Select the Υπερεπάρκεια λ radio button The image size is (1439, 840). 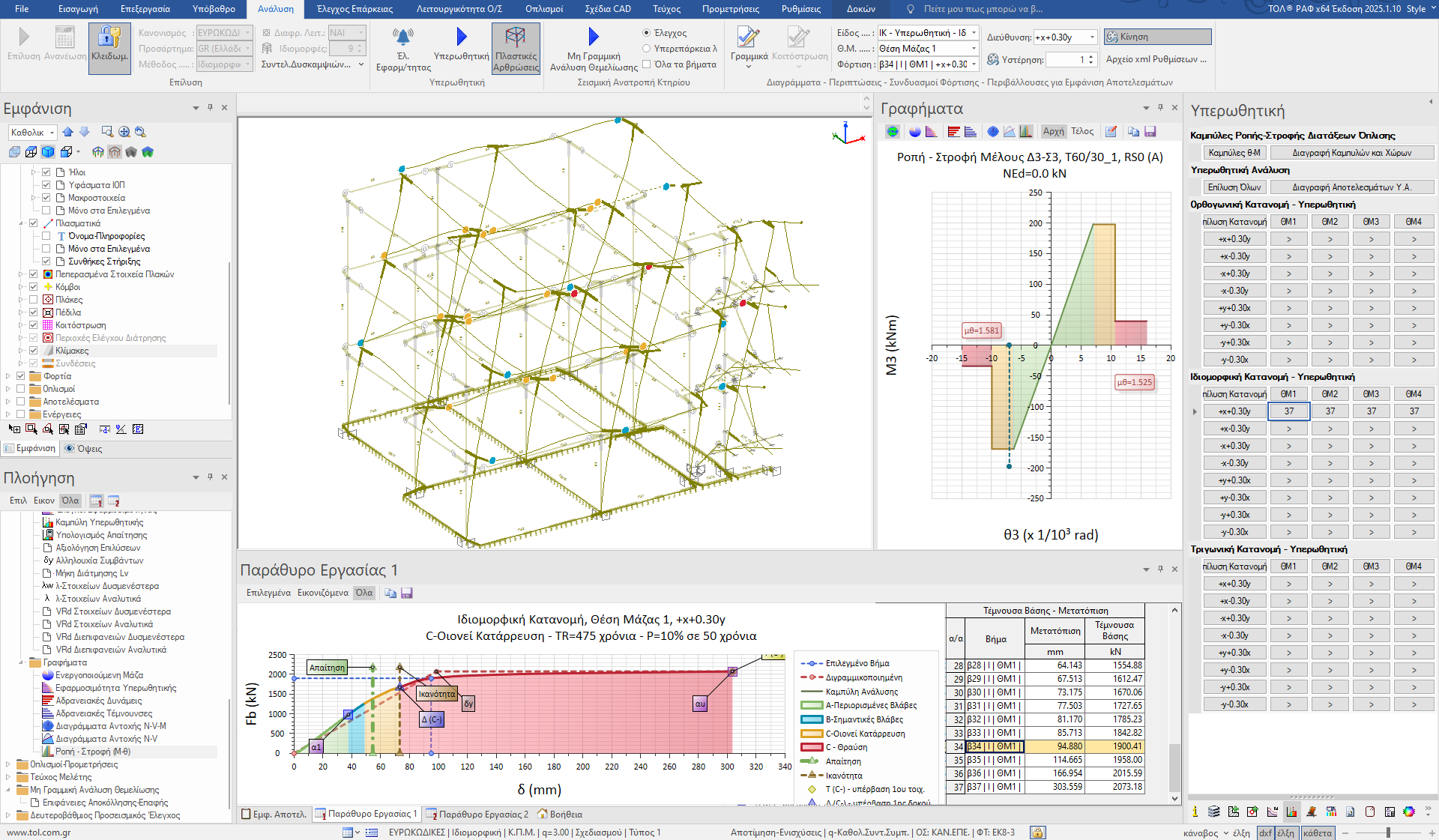646,49
